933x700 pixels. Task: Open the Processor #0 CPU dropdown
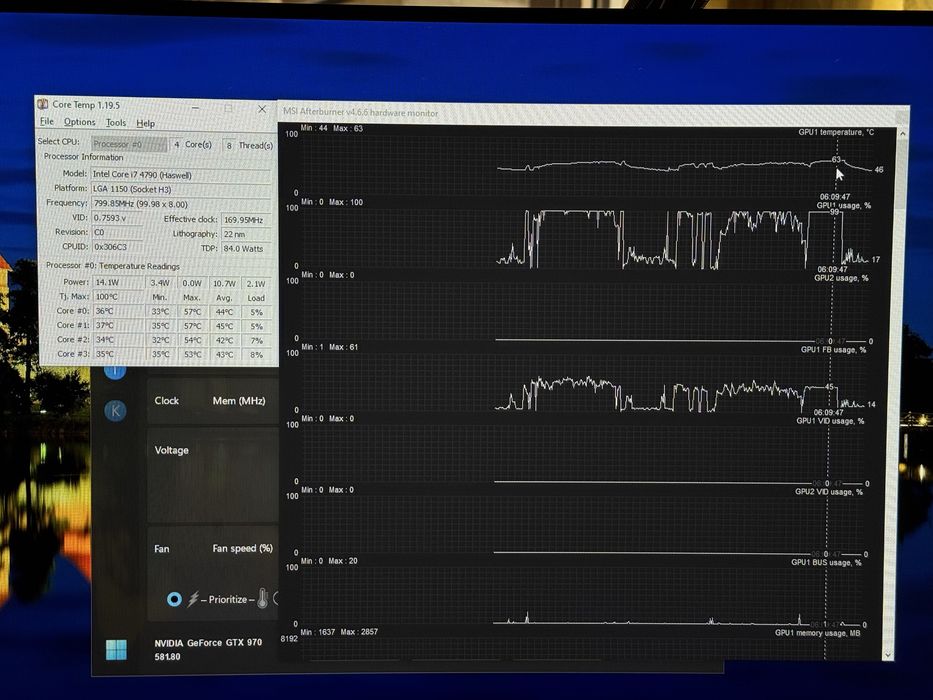pyautogui.click(x=129, y=144)
